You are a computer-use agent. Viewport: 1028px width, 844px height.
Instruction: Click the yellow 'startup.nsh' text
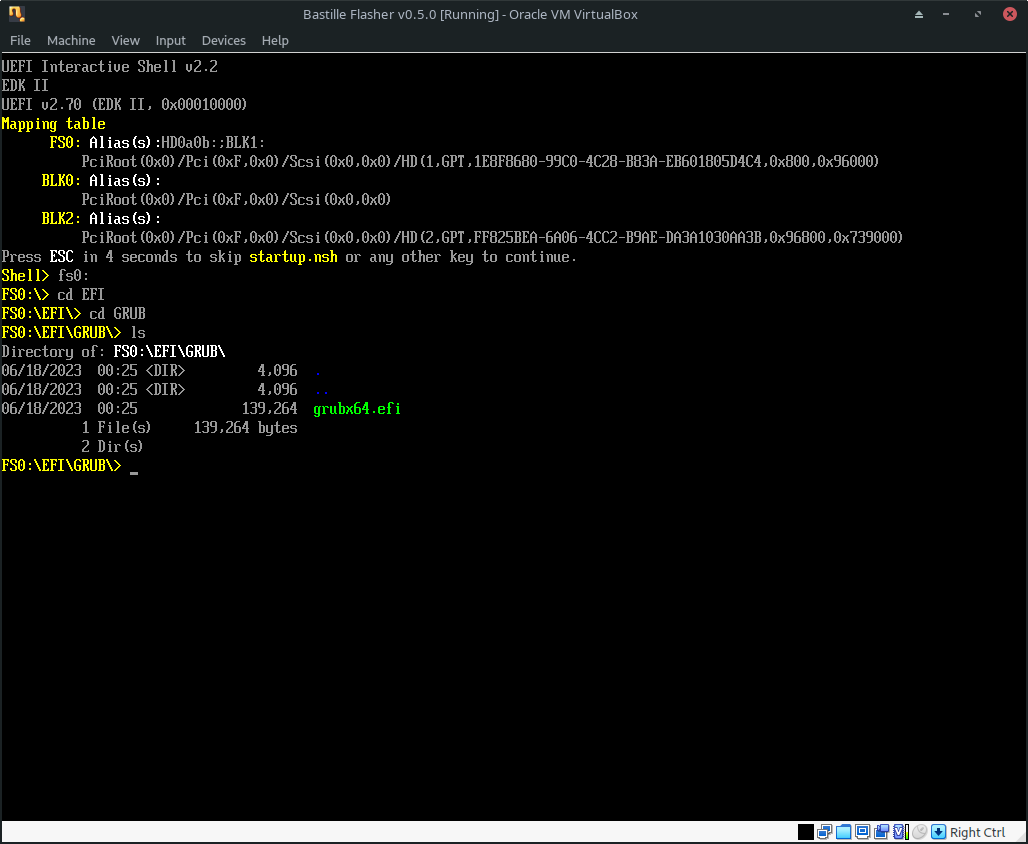293,257
